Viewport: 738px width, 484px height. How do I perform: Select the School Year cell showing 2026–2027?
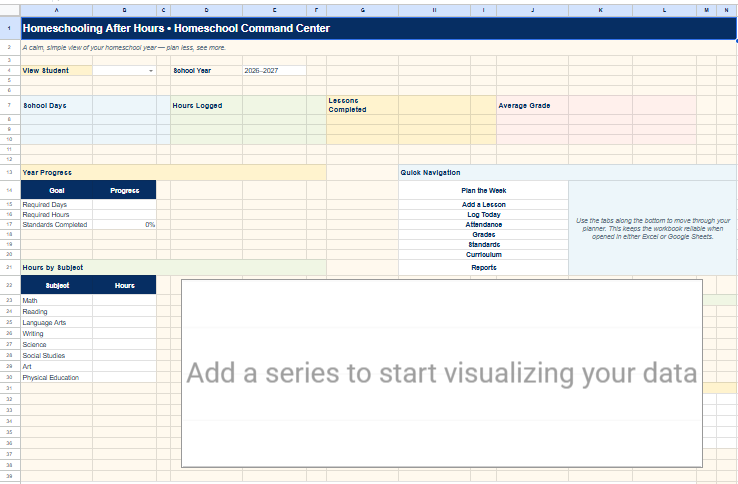(274, 71)
